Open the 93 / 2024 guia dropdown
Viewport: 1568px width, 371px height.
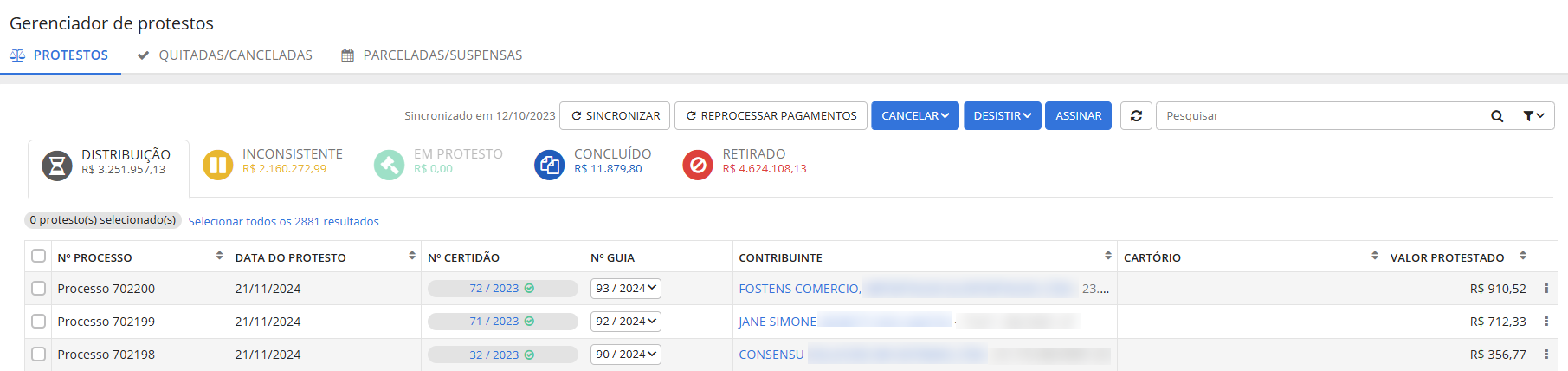point(625,289)
